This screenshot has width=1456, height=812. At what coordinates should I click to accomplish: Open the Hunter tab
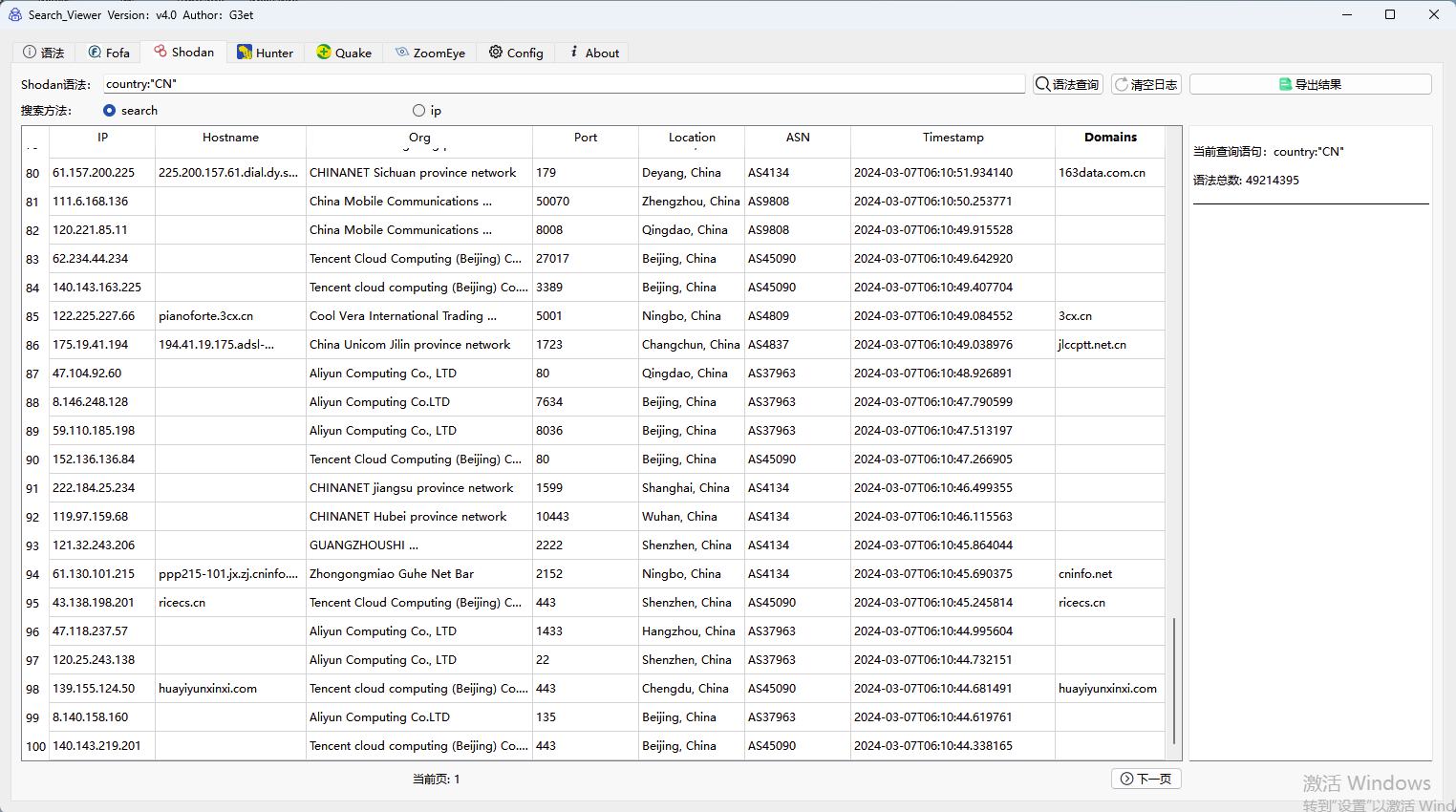click(x=266, y=53)
